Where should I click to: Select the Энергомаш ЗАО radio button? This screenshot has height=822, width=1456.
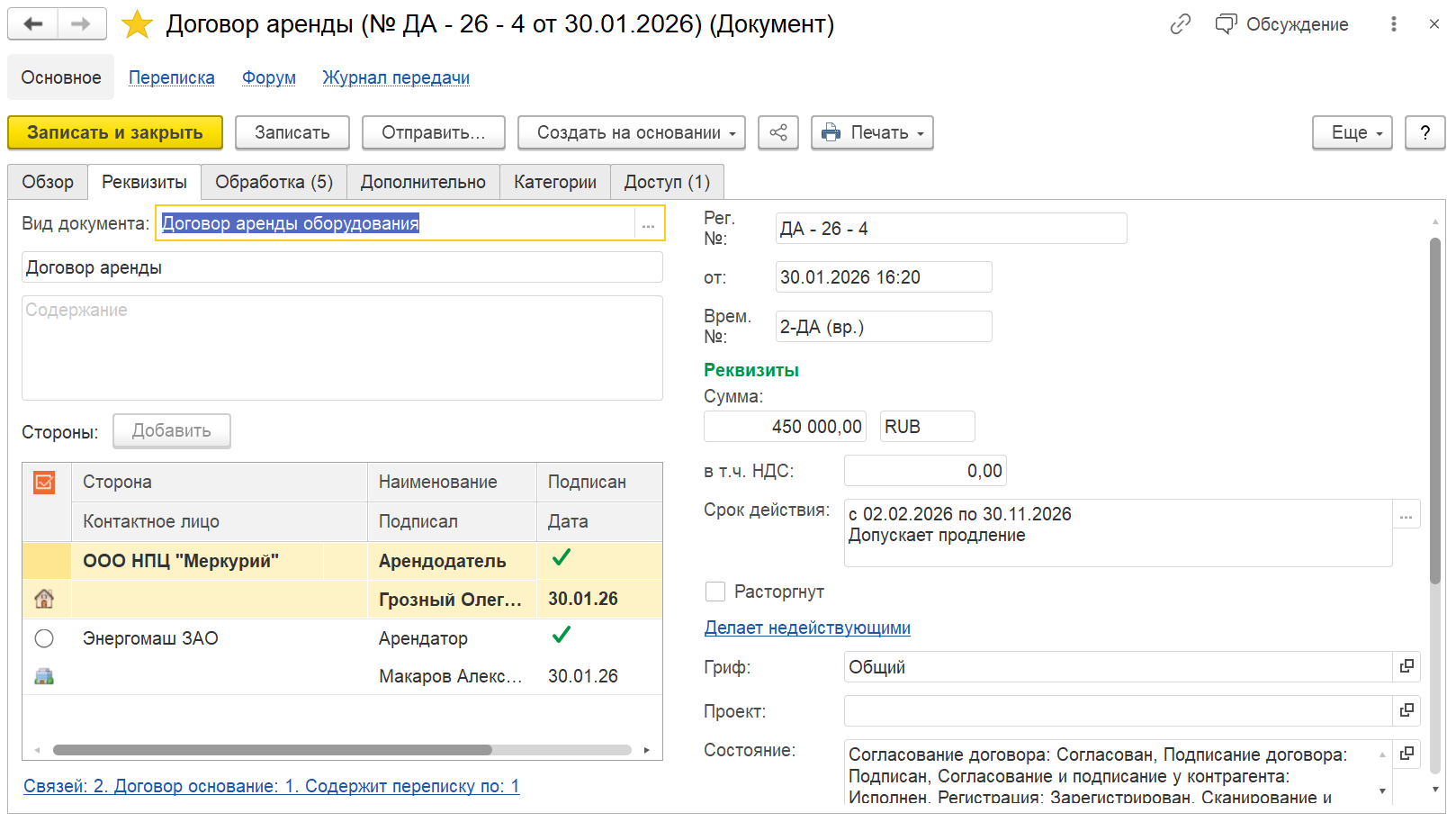click(44, 638)
